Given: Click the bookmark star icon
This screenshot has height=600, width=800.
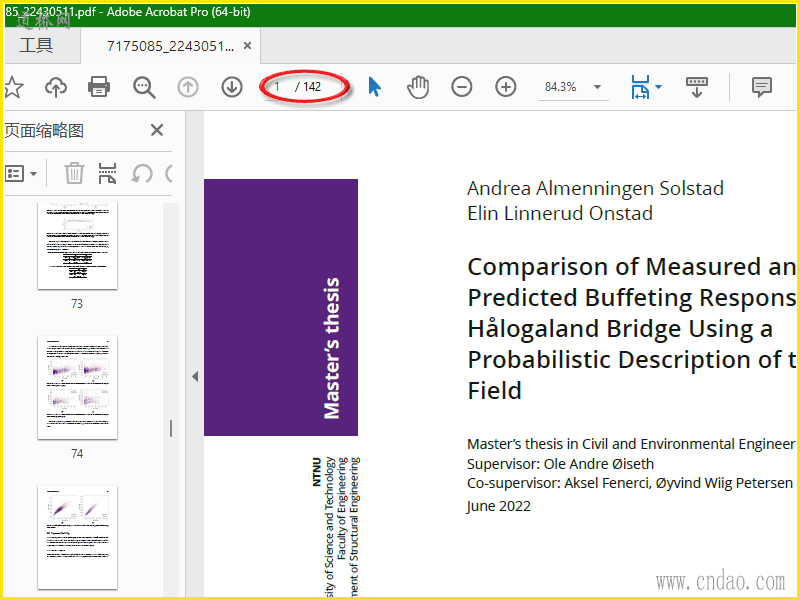Looking at the screenshot, I should point(13,87).
